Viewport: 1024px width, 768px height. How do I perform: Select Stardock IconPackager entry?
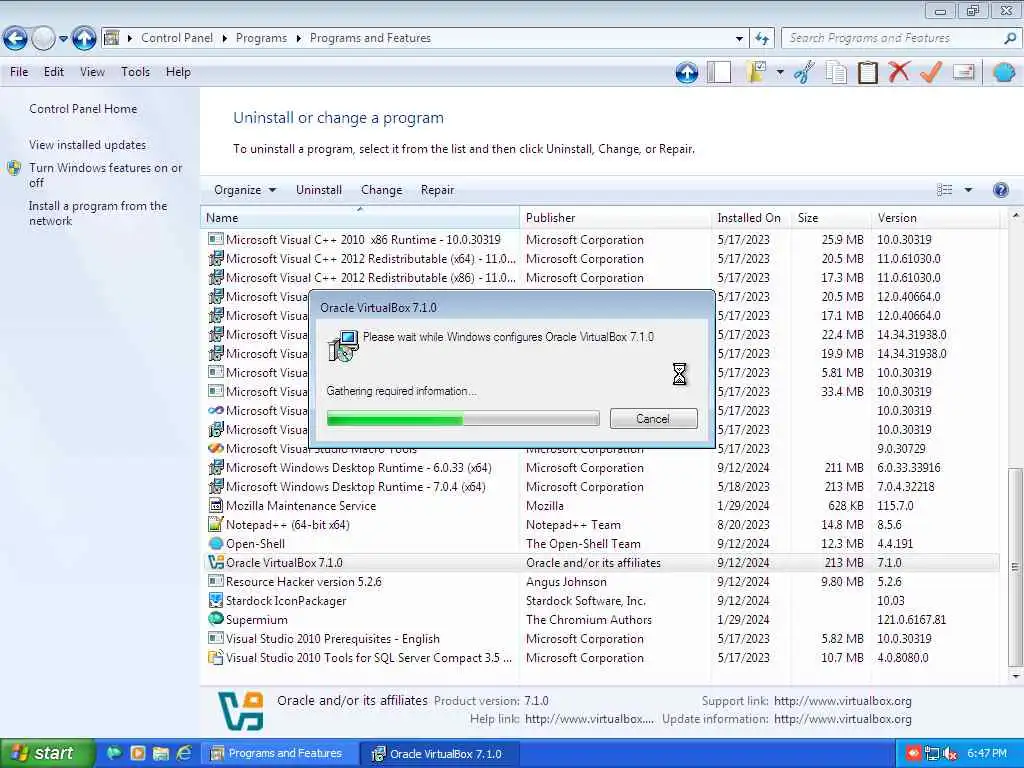600,601
